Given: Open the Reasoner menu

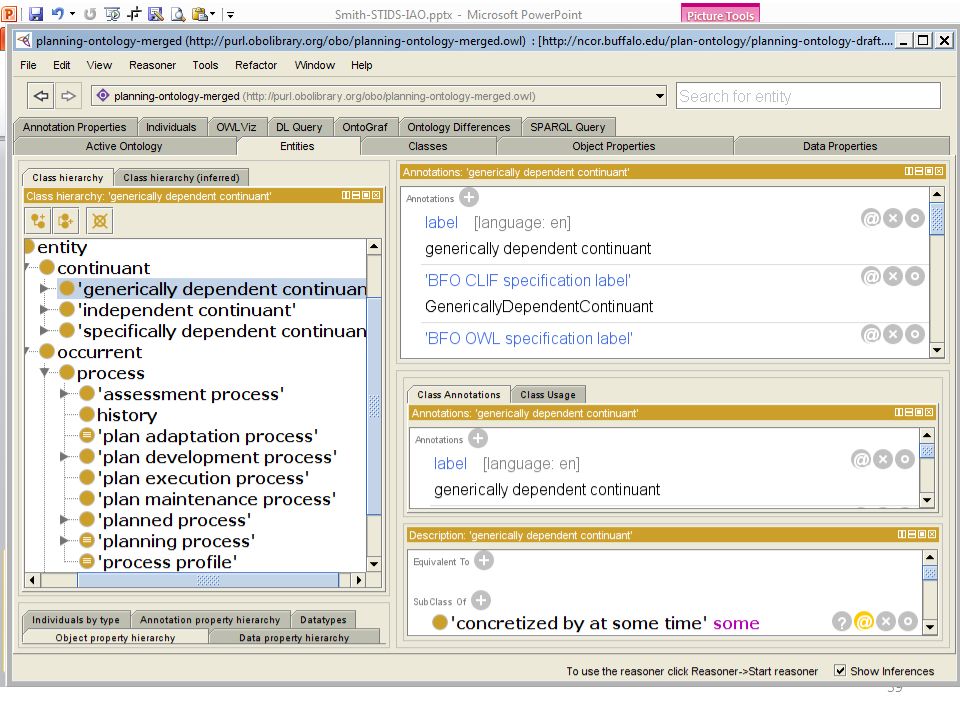Looking at the screenshot, I should click(x=152, y=65).
